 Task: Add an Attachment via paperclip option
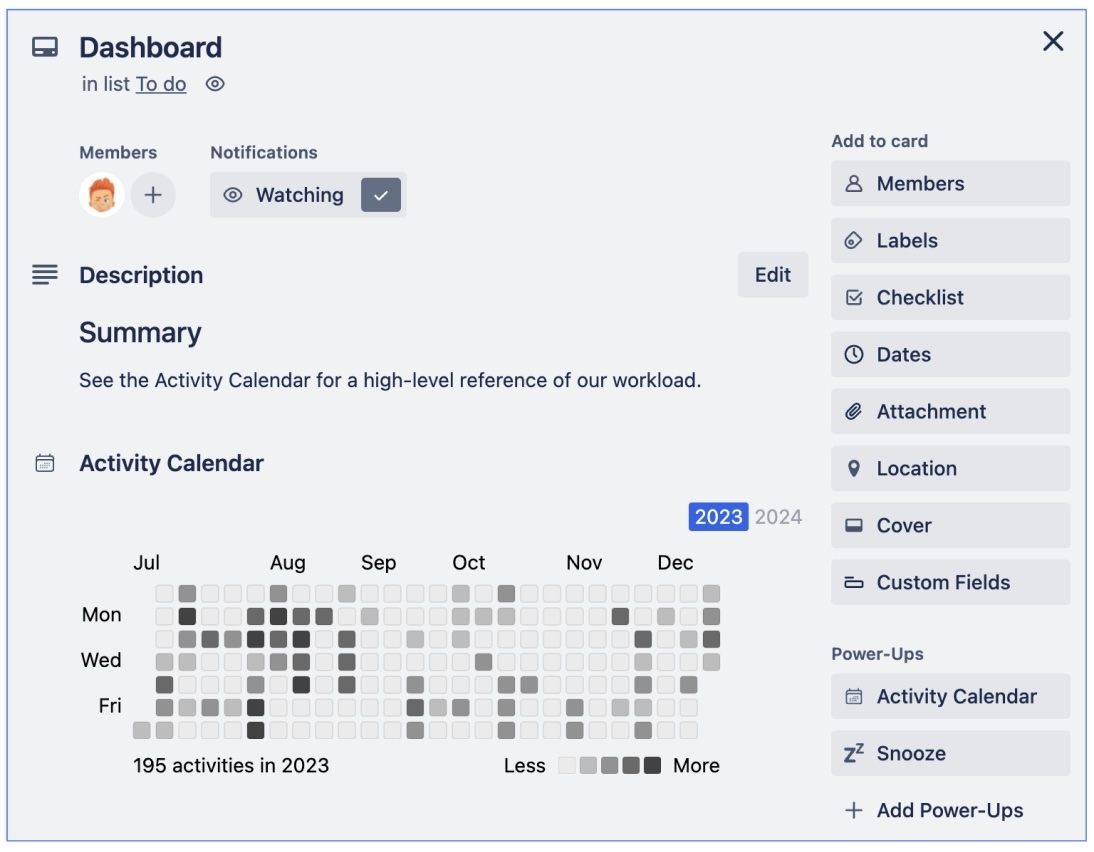[950, 412]
